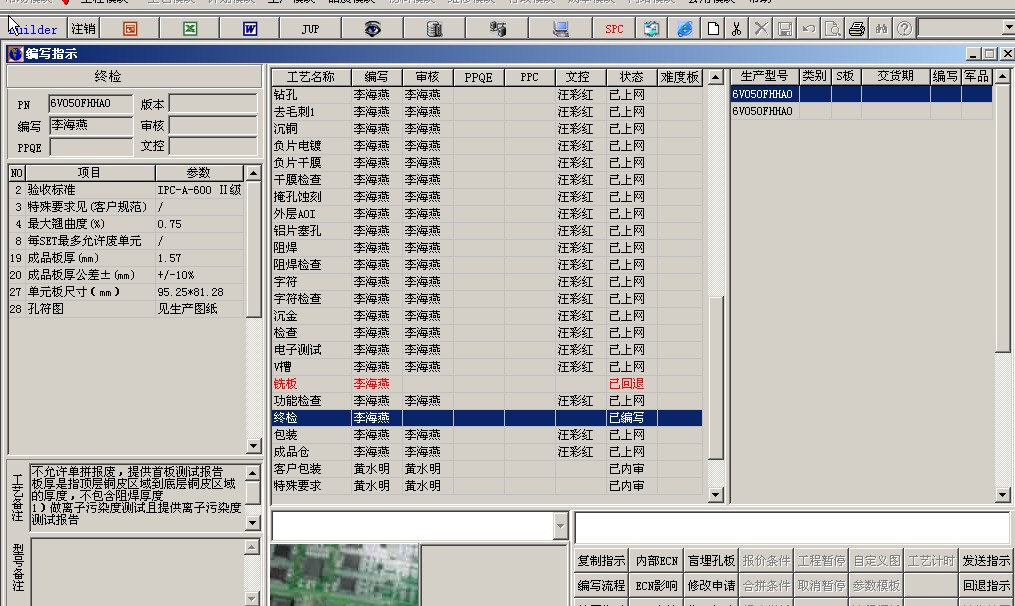This screenshot has height=606, width=1015.
Task: Click the computer workstation icon in toolbar
Action: [x=561, y=28]
